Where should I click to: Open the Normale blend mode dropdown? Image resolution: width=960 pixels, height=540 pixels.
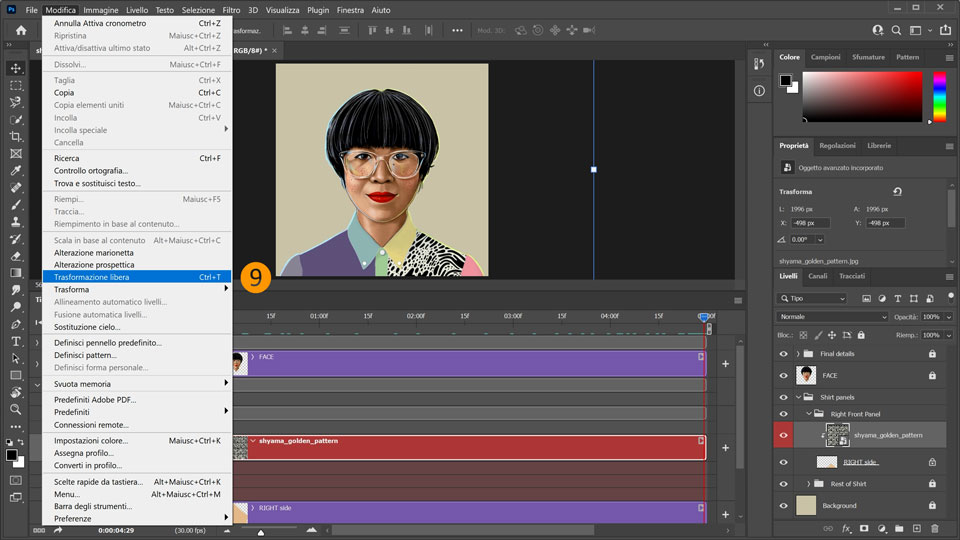[x=833, y=317]
